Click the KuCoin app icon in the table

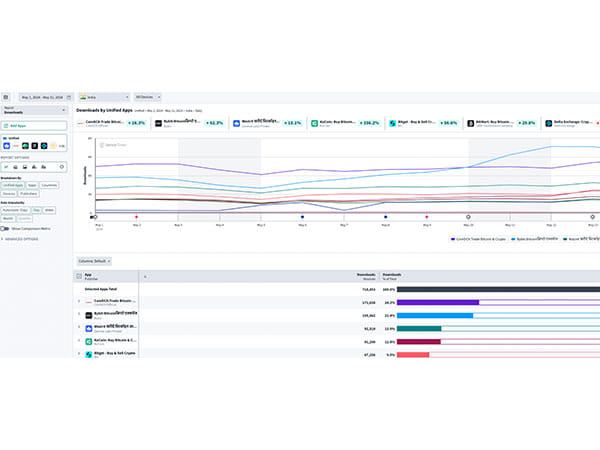[87, 340]
